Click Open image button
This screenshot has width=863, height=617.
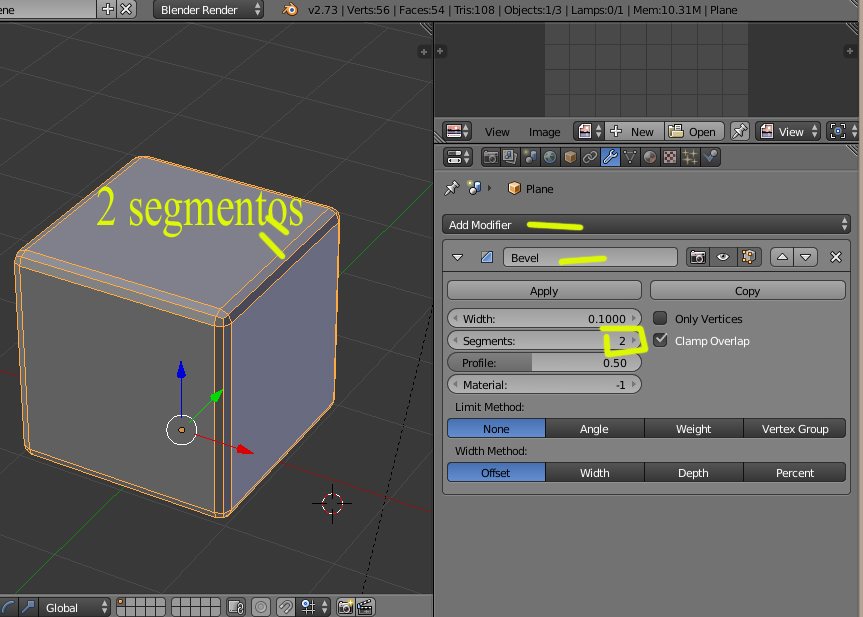click(x=693, y=132)
